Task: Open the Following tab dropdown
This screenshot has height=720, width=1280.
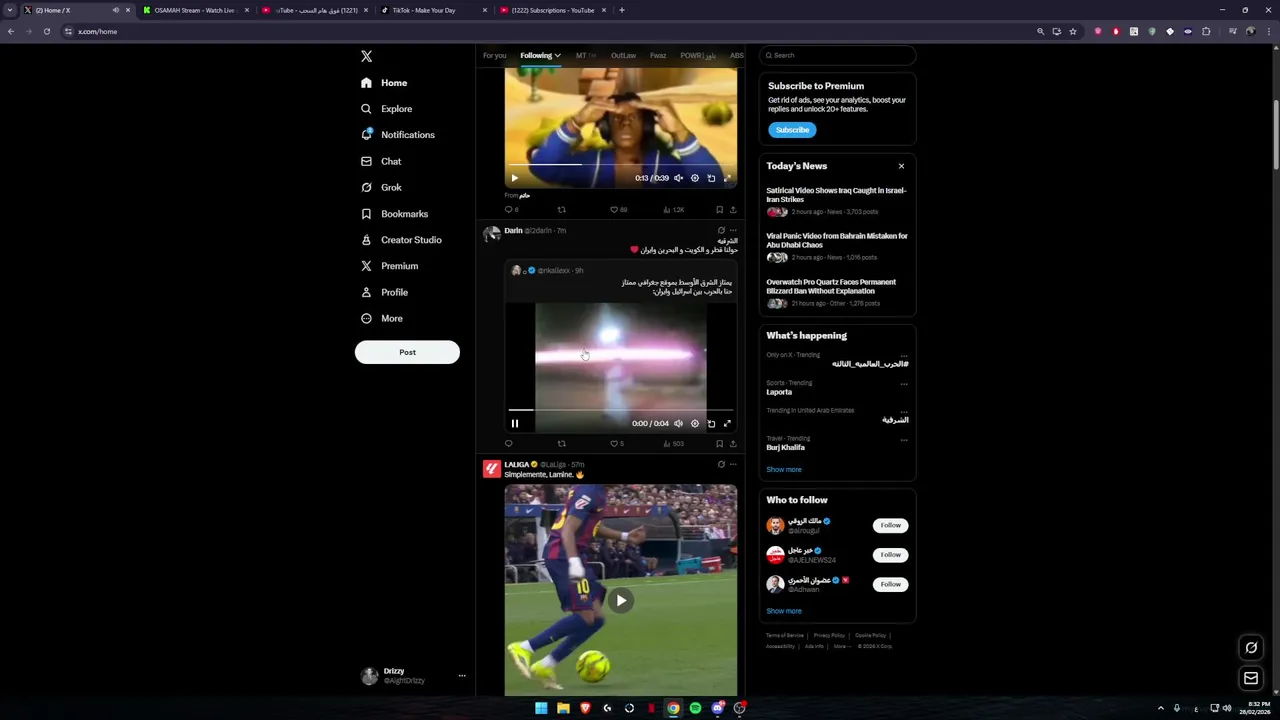Action: click(x=540, y=56)
